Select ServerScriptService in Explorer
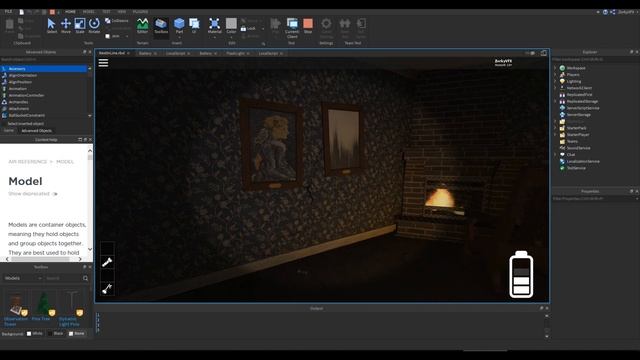This screenshot has height=360, width=640. 582,108
